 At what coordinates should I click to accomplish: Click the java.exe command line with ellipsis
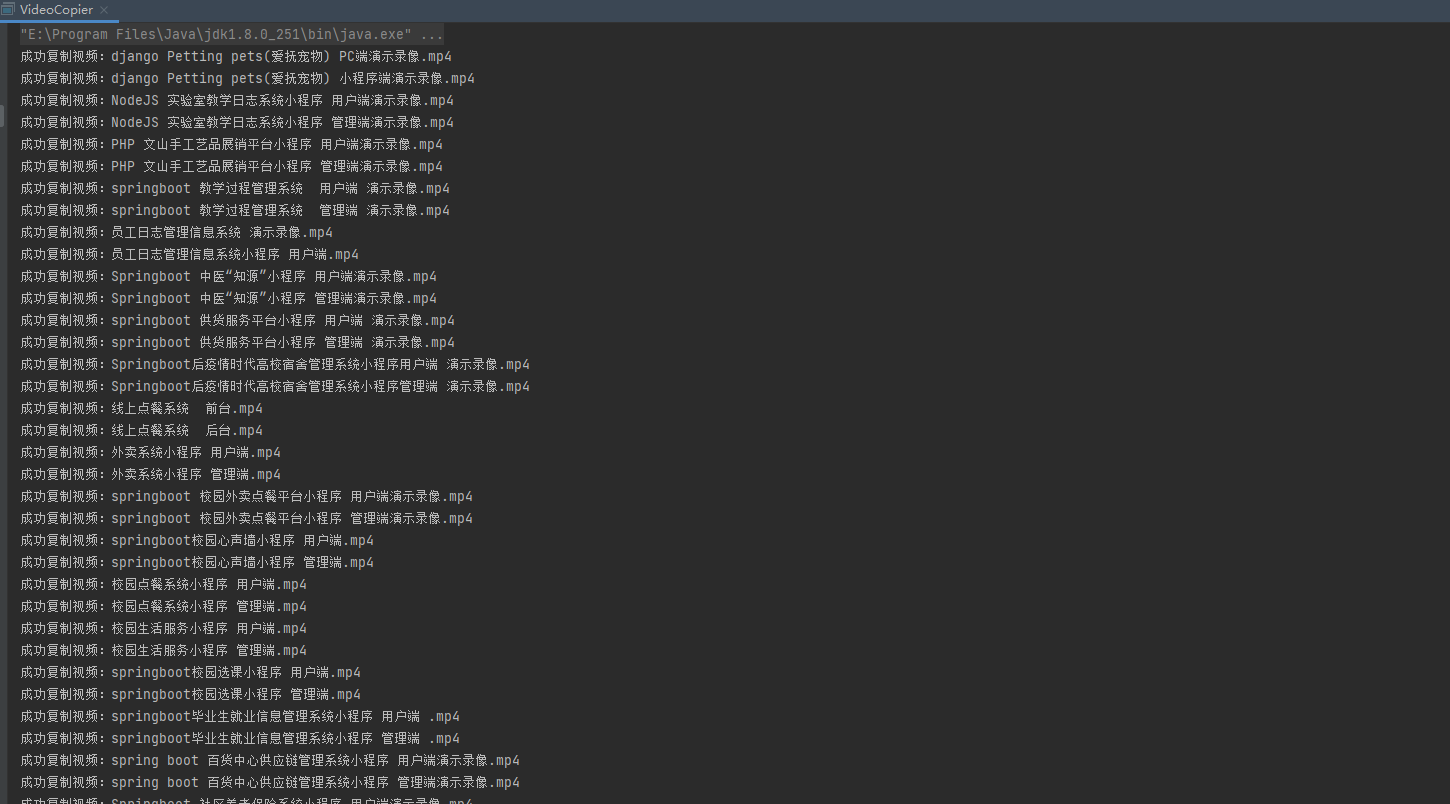(232, 34)
